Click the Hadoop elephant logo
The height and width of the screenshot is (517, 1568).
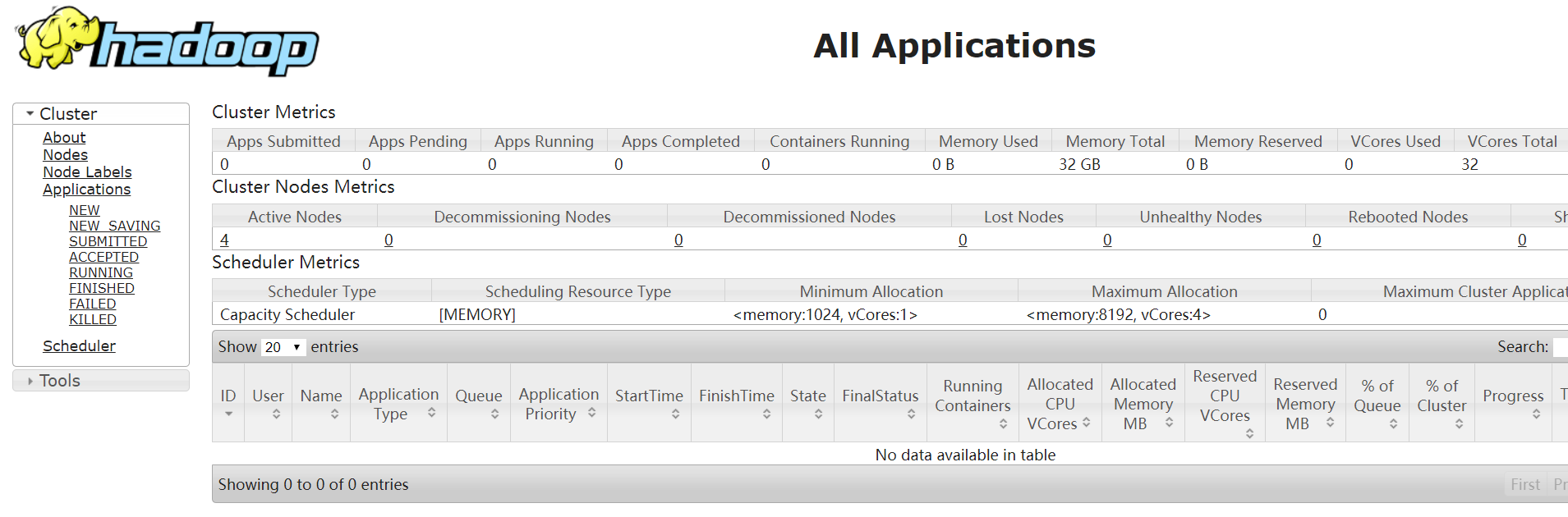(x=168, y=42)
